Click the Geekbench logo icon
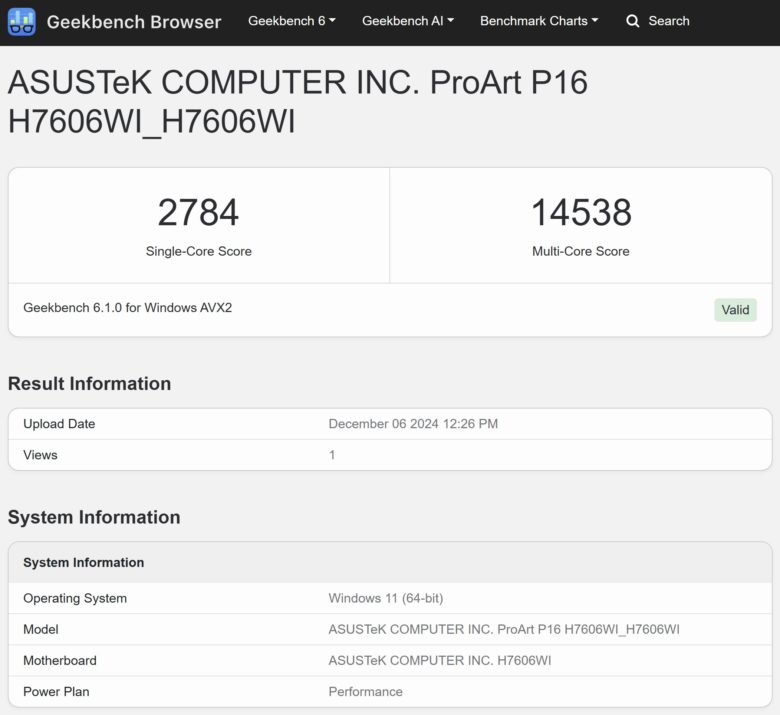 tap(22, 22)
